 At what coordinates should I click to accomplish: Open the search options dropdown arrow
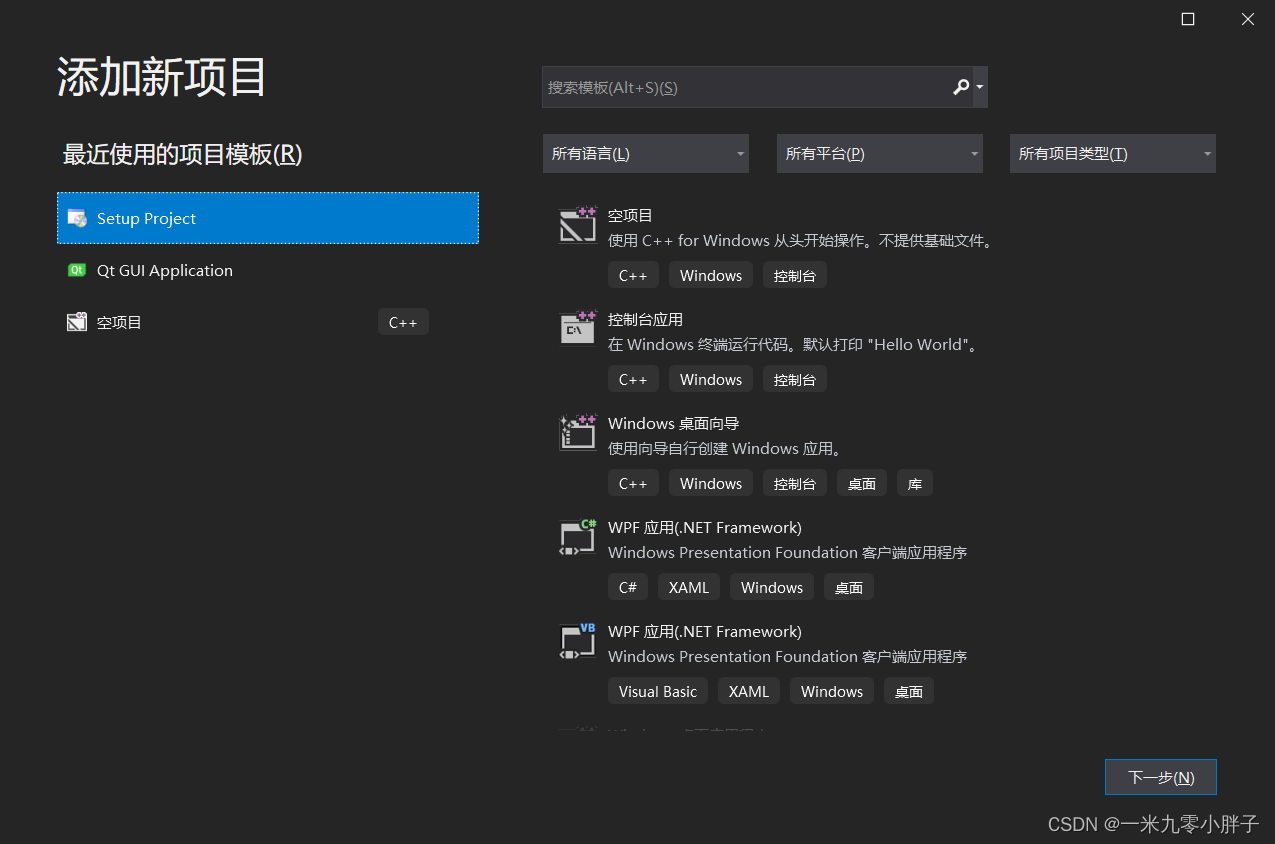[x=980, y=87]
